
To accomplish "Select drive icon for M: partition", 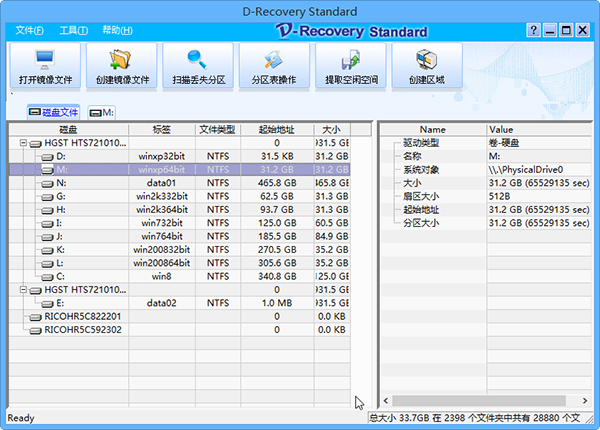I will [x=47, y=170].
